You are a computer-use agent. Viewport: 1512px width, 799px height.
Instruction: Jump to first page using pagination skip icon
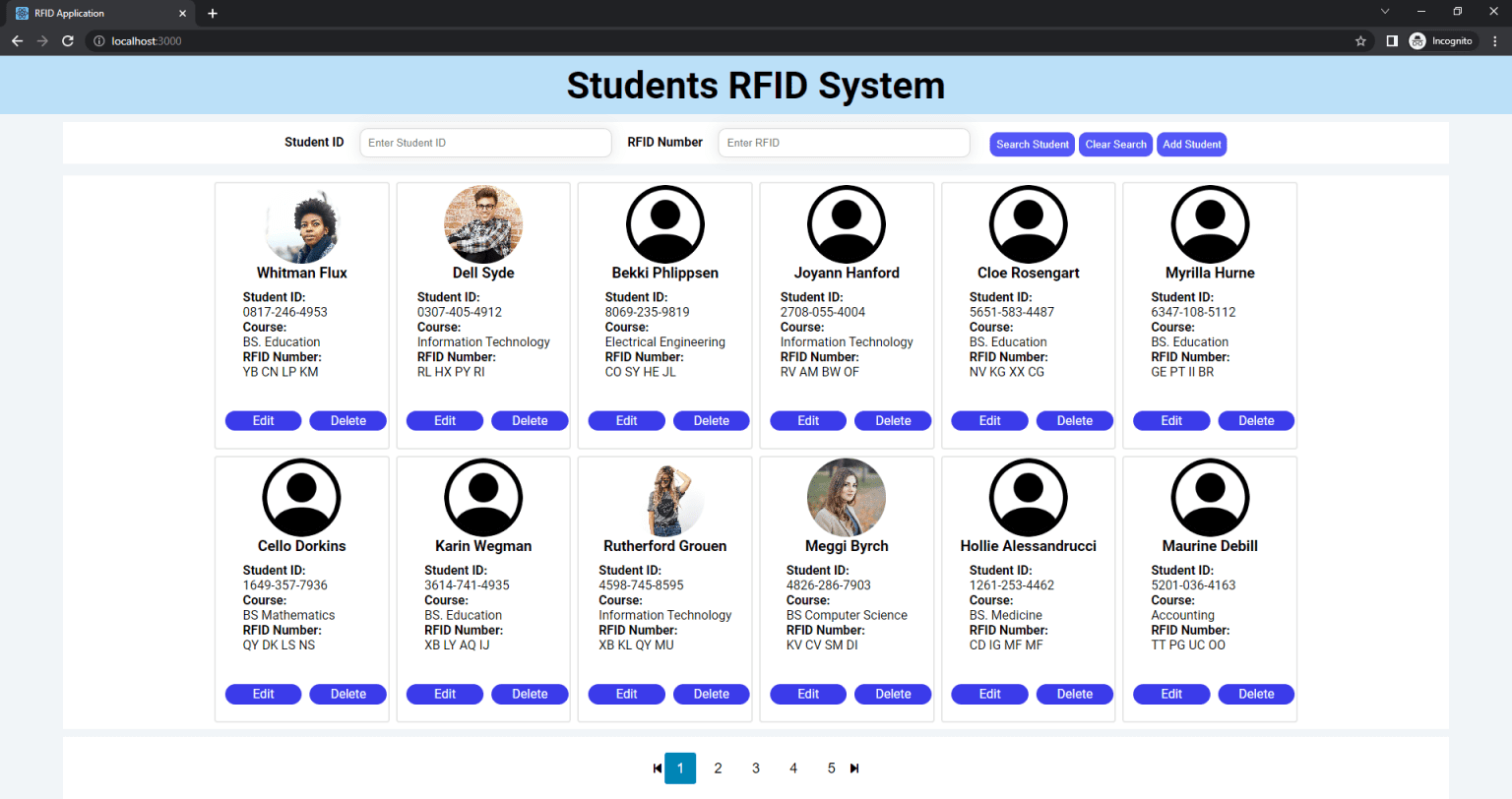pos(657,768)
